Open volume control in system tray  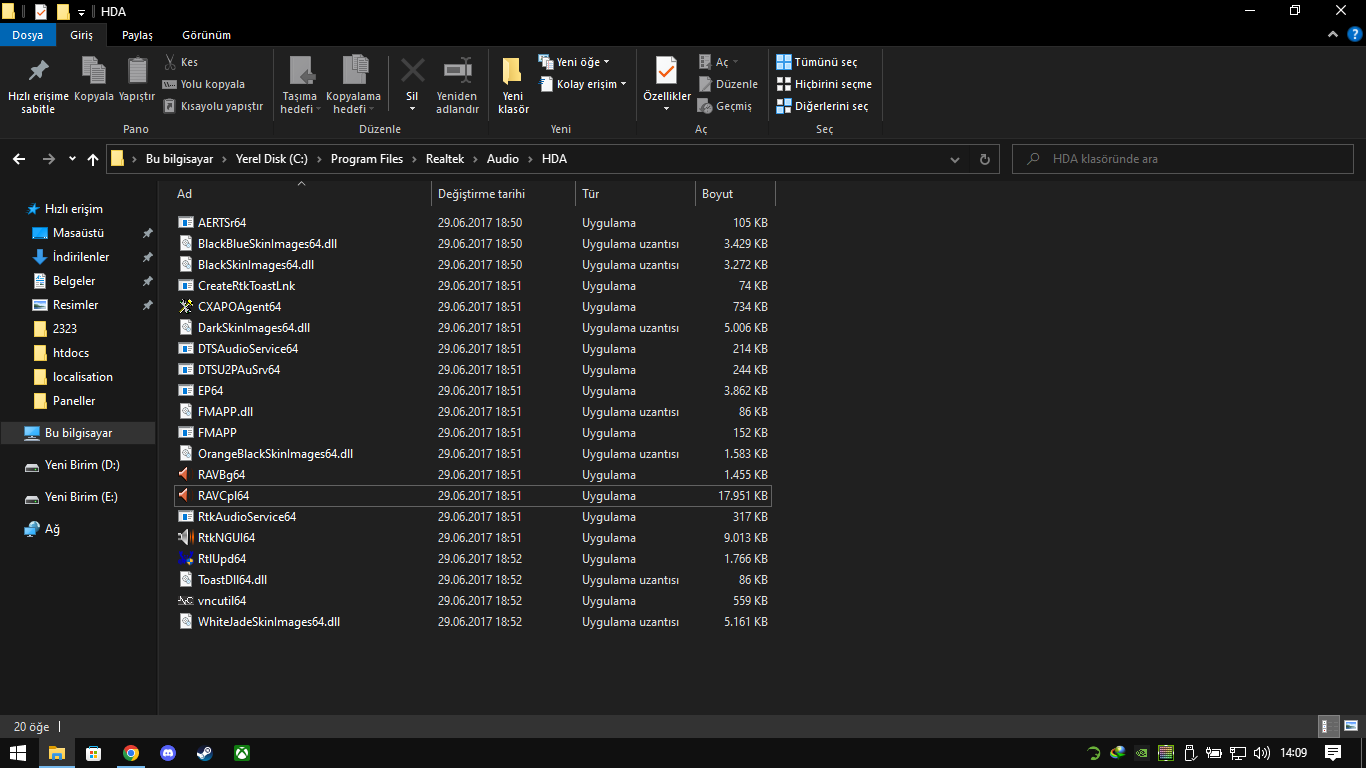1262,753
